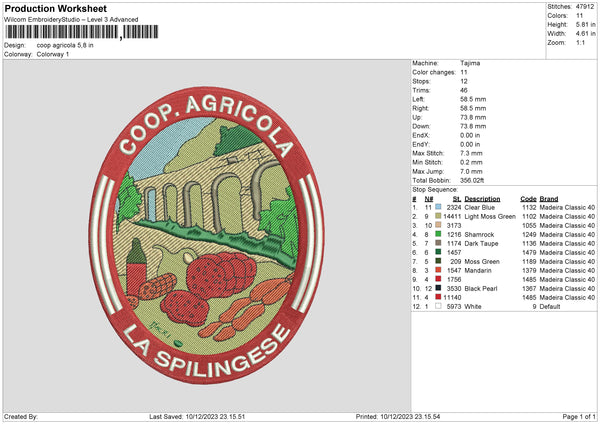Click the Left value 58.5 mm
Image resolution: width=600 pixels, height=424 pixels.
pos(473,99)
